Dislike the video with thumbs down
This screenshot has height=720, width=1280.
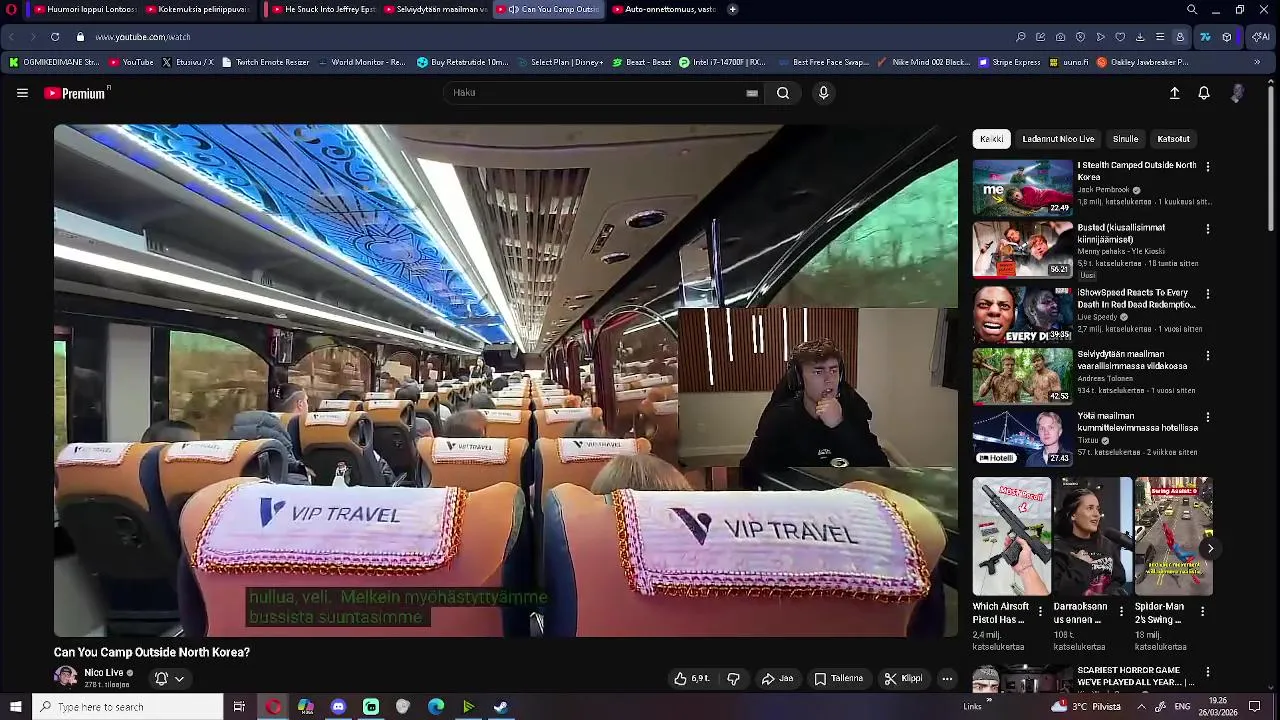[733, 679]
